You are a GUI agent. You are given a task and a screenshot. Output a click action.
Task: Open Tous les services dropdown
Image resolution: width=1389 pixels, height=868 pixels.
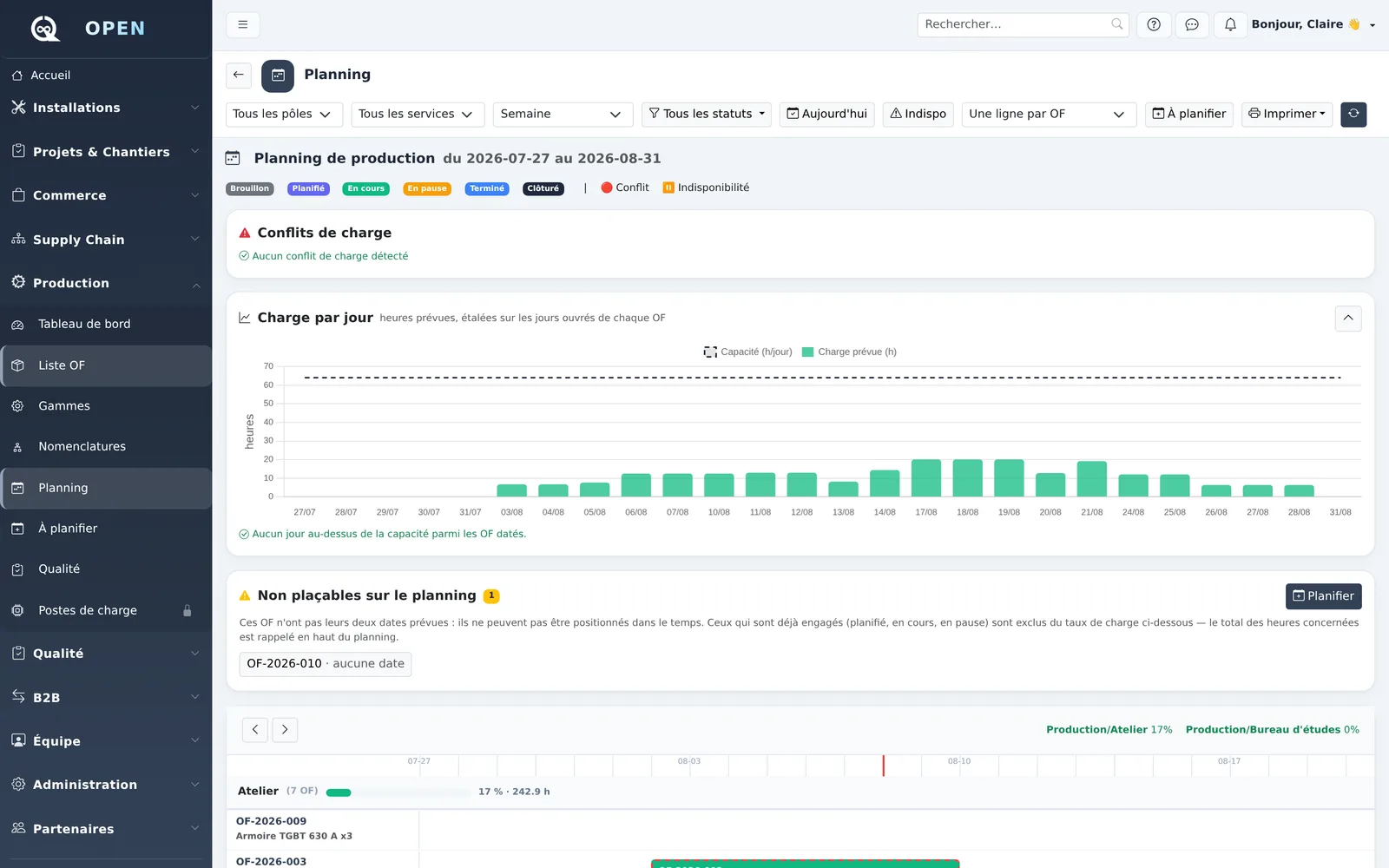point(418,114)
